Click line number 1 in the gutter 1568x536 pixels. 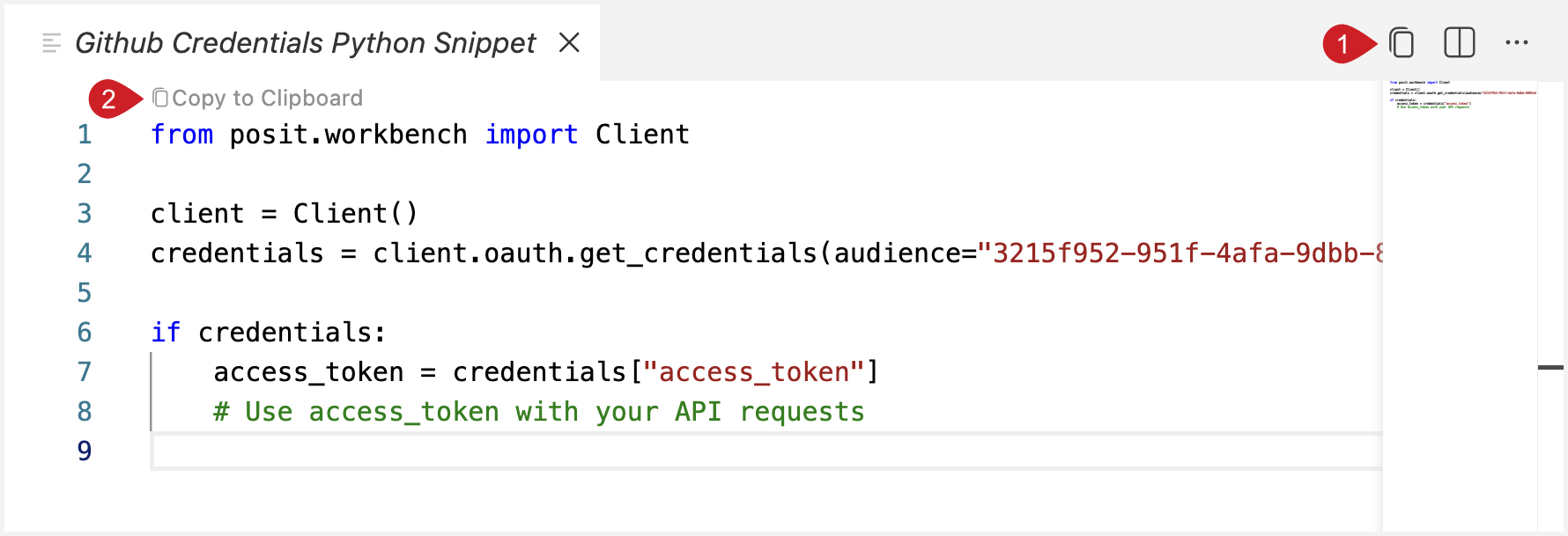85,135
